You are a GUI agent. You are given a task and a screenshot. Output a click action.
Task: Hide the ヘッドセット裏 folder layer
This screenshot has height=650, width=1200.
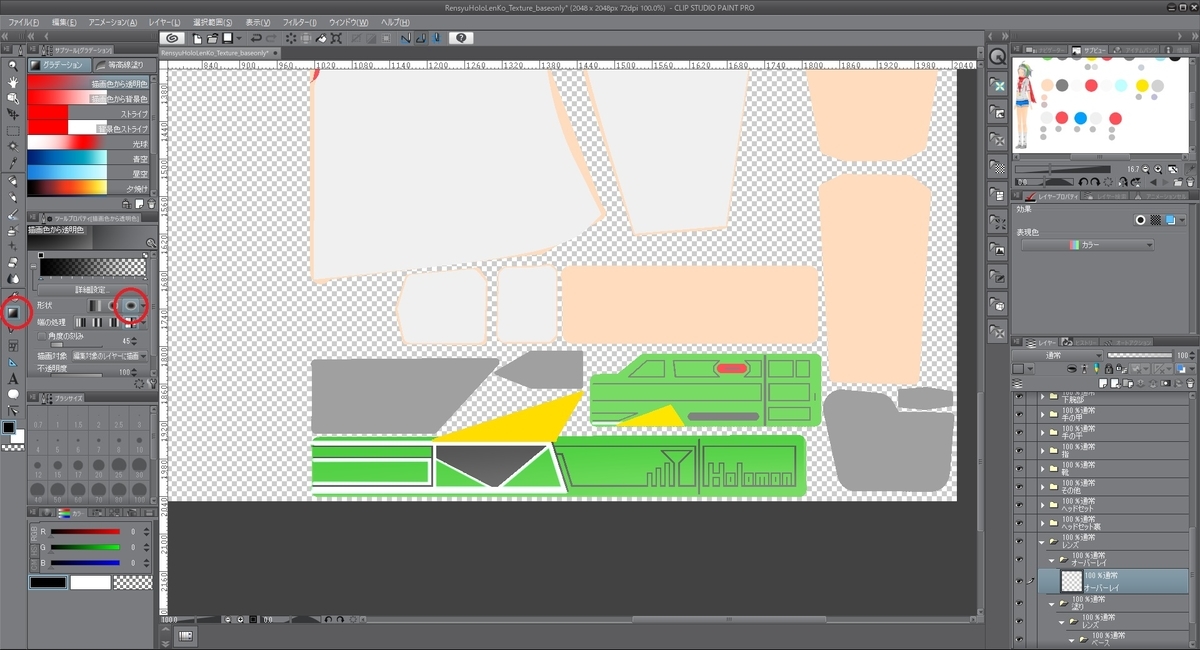(x=1019, y=523)
